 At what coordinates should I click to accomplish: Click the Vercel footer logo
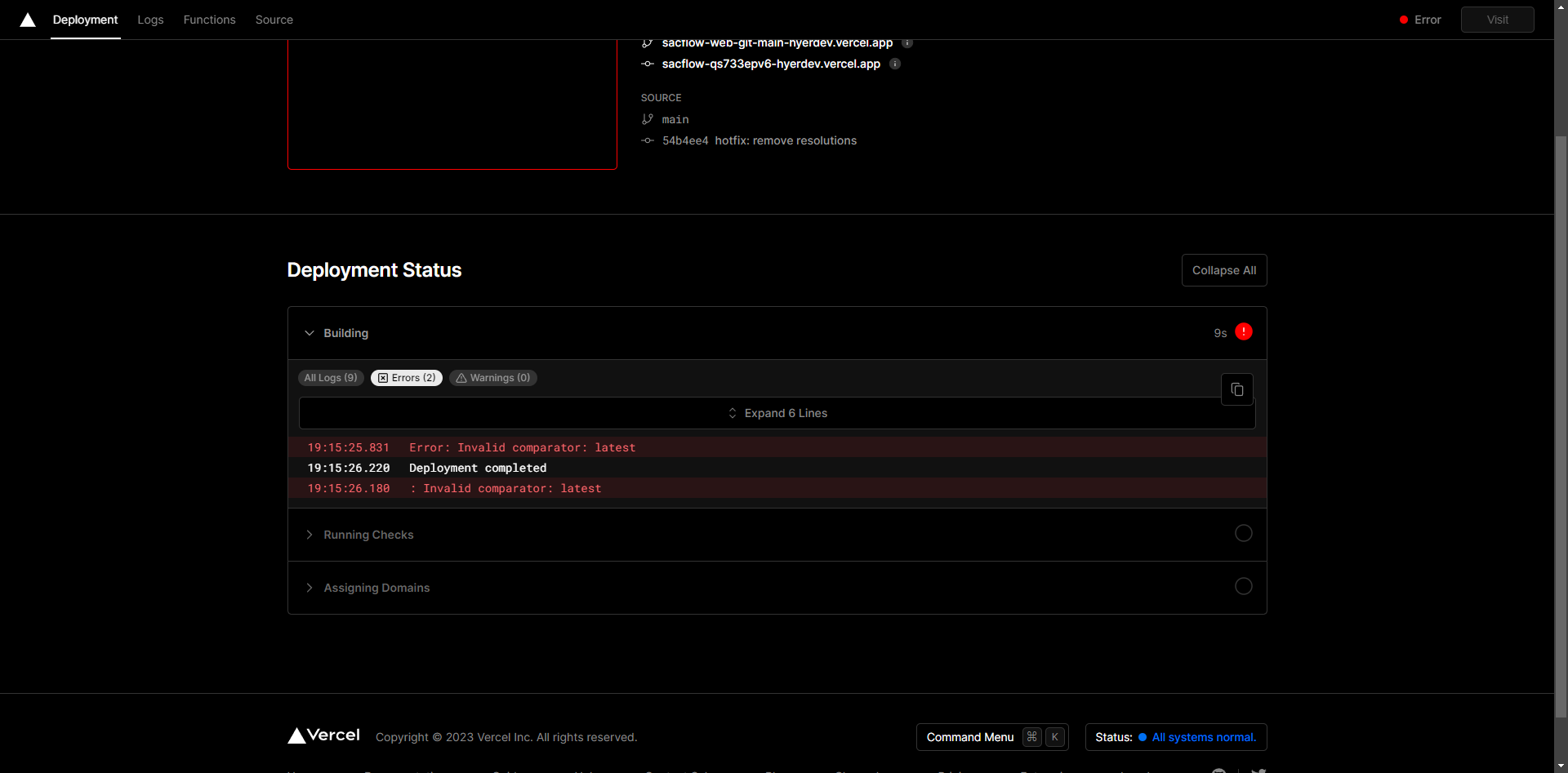(x=323, y=735)
